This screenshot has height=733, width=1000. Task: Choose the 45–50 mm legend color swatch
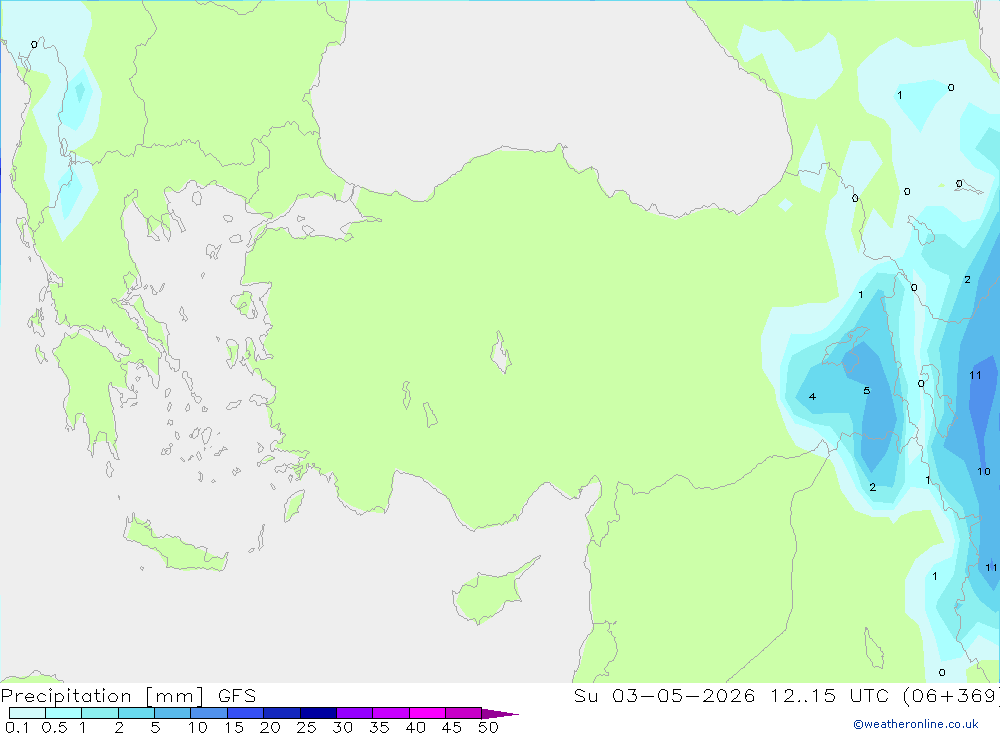[463, 713]
